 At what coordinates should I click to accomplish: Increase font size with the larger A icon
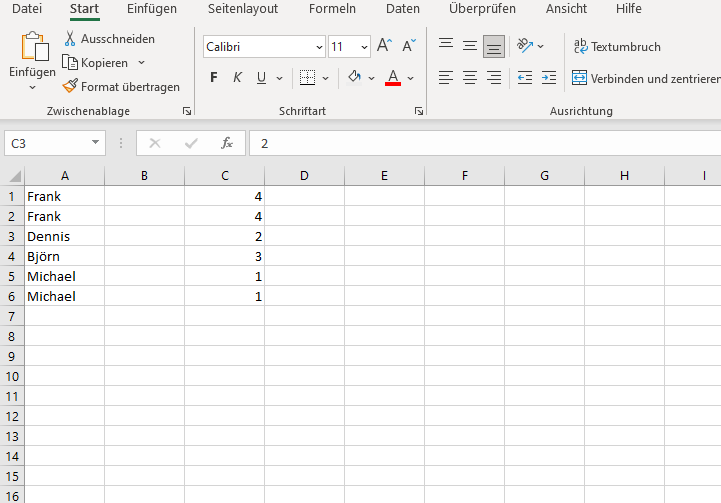pyautogui.click(x=384, y=46)
